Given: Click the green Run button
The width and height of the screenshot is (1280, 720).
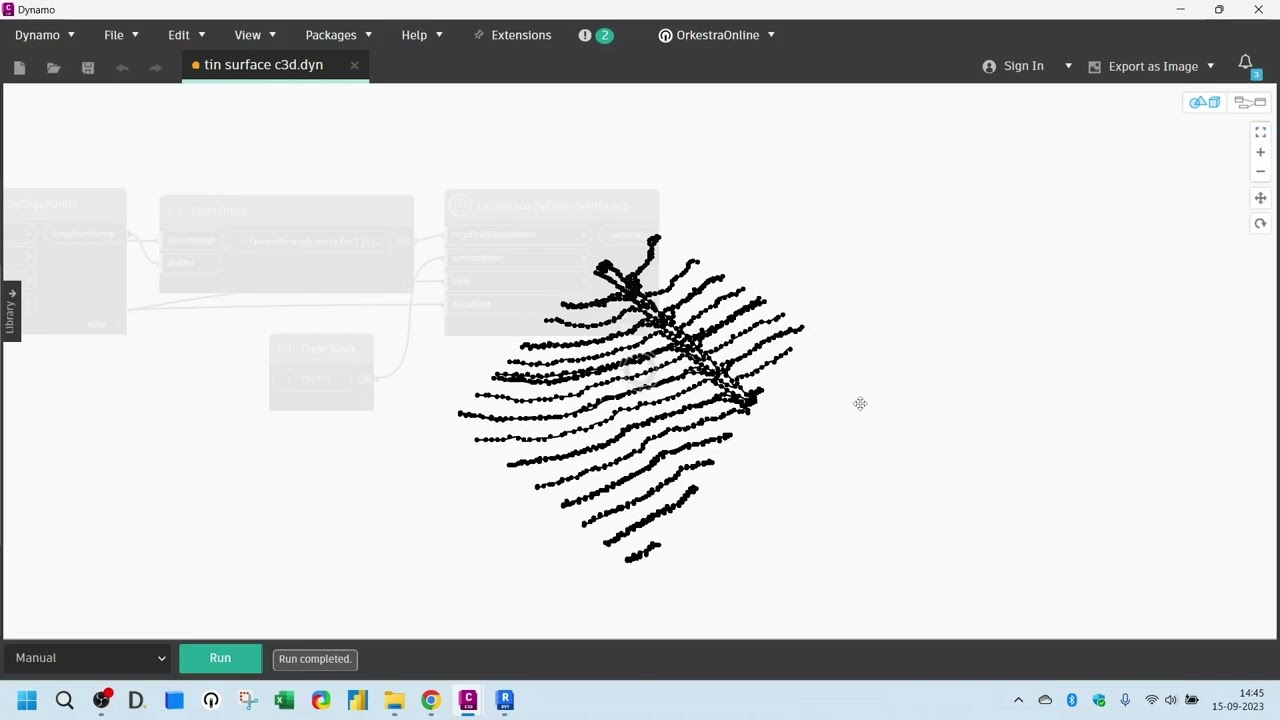Looking at the screenshot, I should 220,658.
